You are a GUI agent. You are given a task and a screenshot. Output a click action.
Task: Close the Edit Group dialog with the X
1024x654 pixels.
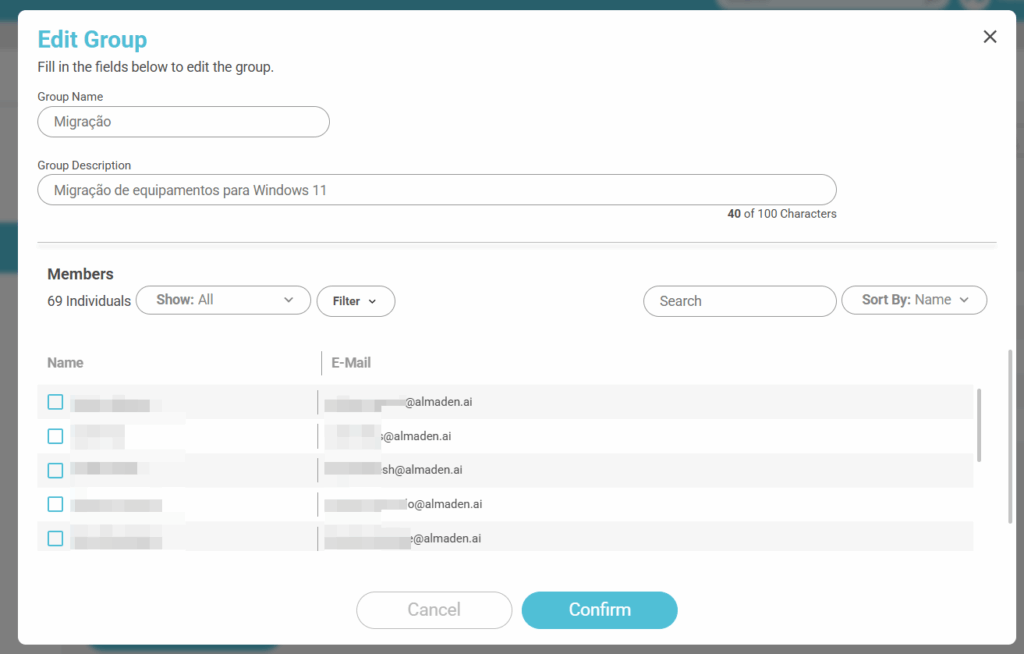point(990,37)
